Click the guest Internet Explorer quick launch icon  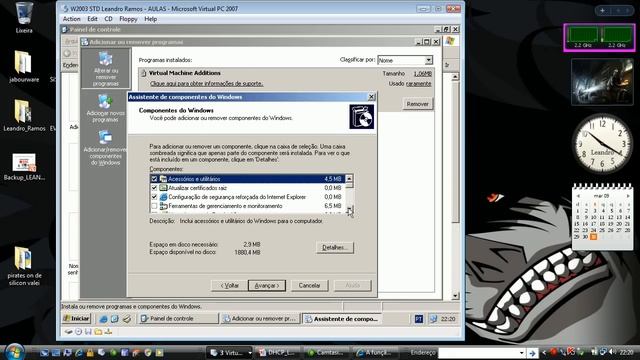[x=103, y=319]
